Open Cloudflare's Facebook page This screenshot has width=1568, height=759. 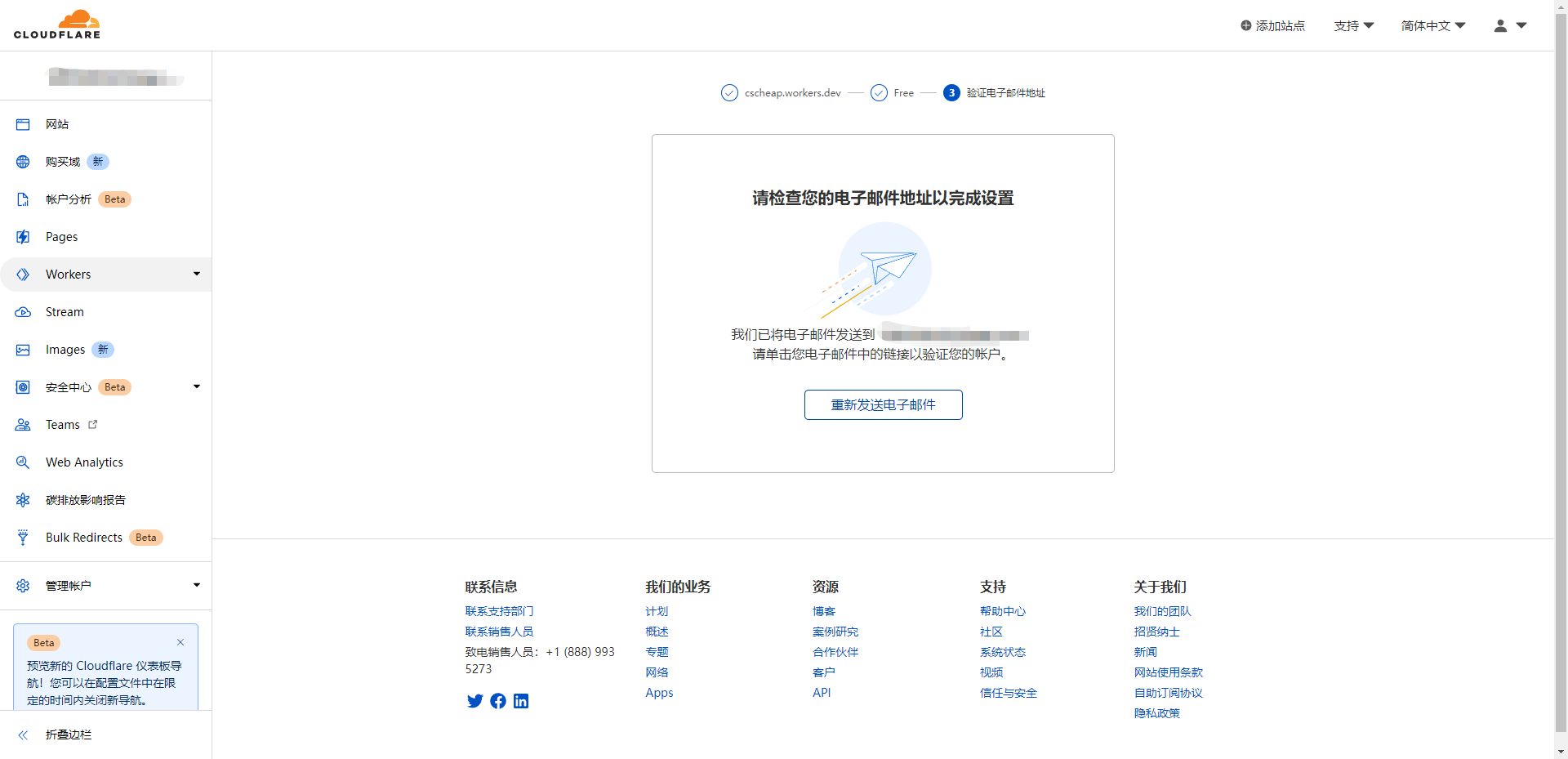click(x=498, y=701)
